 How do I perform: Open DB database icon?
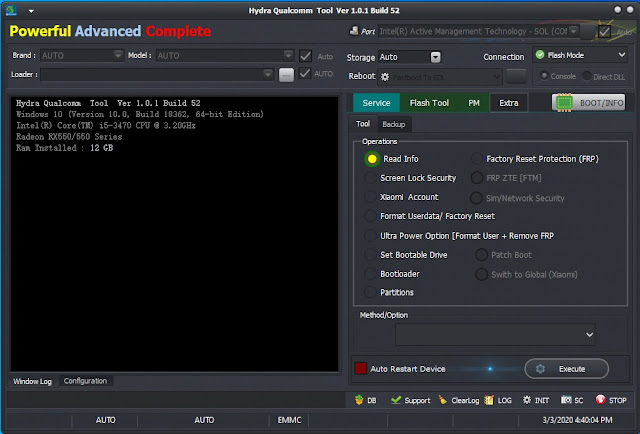click(x=359, y=400)
